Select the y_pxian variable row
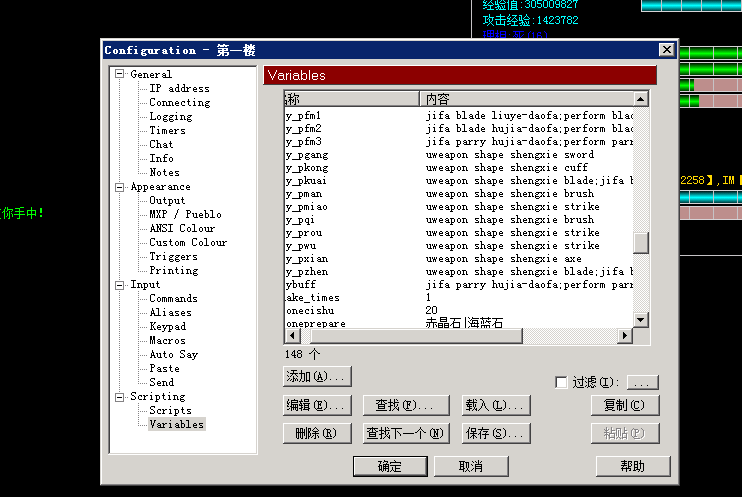 pos(459,259)
